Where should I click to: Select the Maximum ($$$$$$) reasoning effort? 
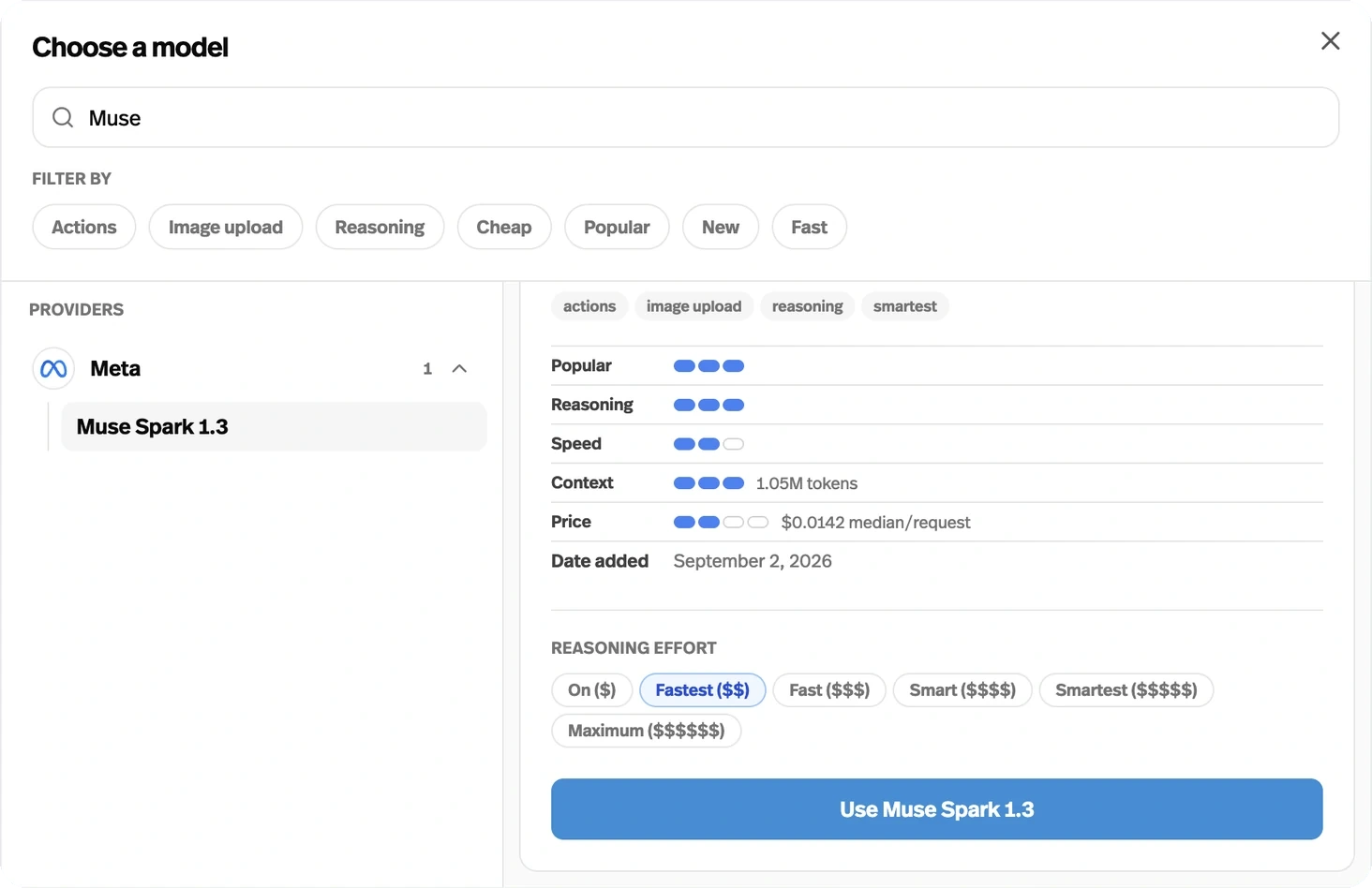tap(647, 731)
